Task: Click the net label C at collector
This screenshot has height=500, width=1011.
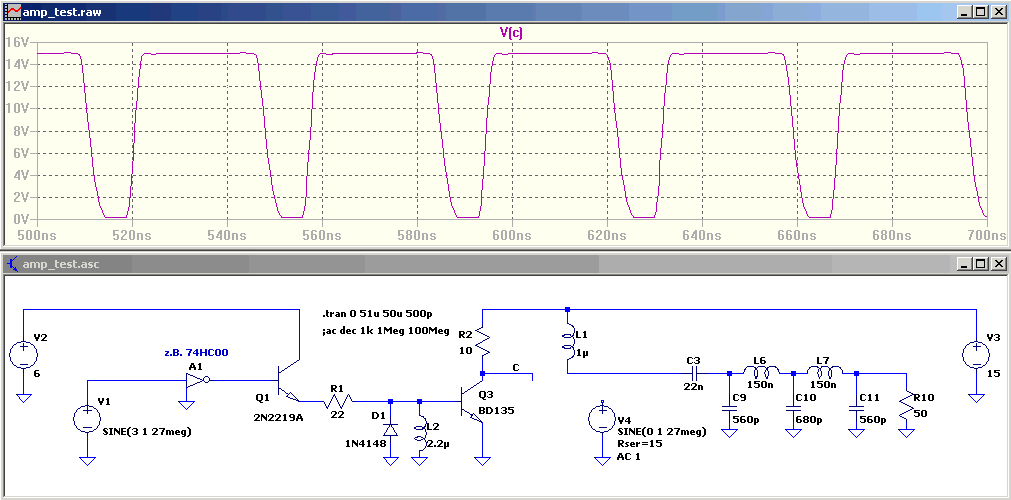Action: pos(516,367)
